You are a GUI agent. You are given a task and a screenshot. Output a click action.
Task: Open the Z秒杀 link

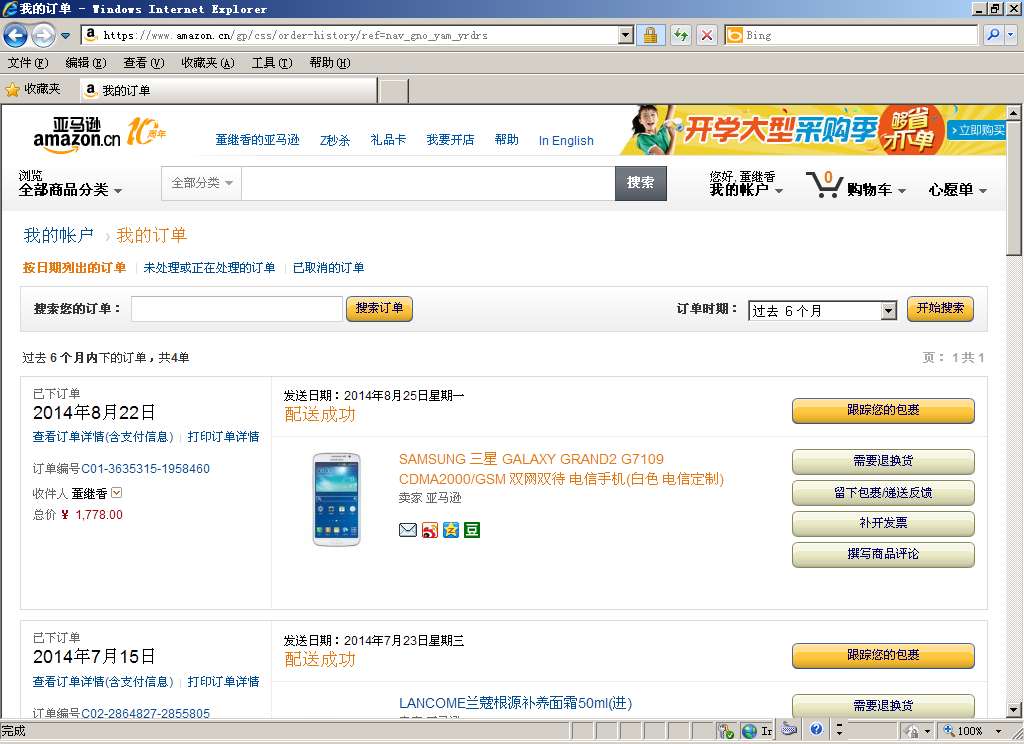335,140
